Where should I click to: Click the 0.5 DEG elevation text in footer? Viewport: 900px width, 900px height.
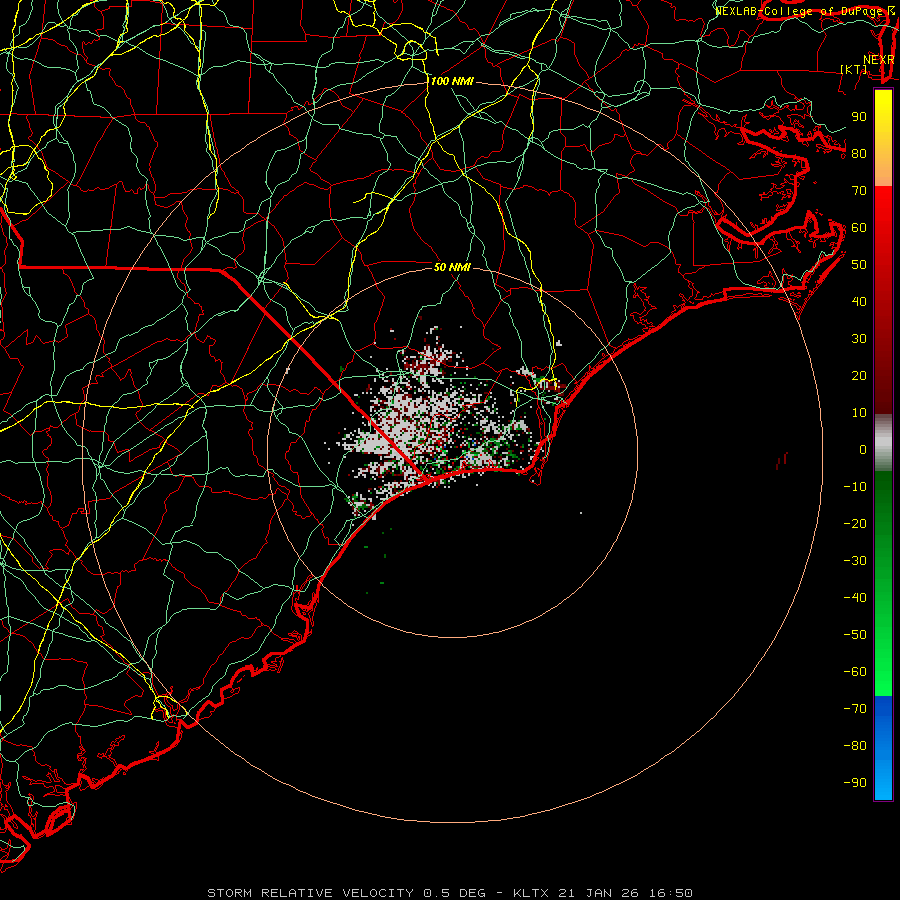[454, 893]
